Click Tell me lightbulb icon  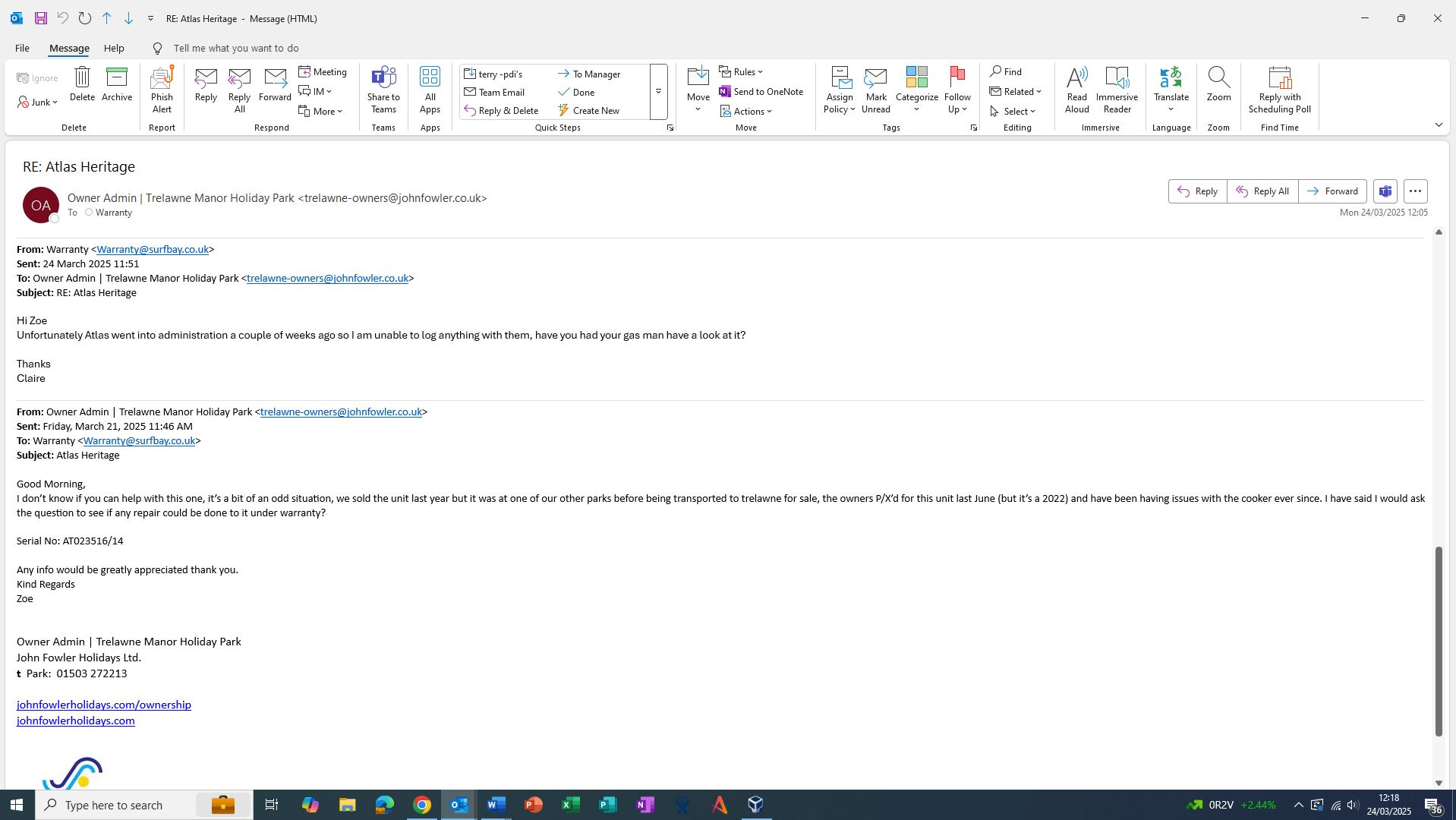[157, 48]
